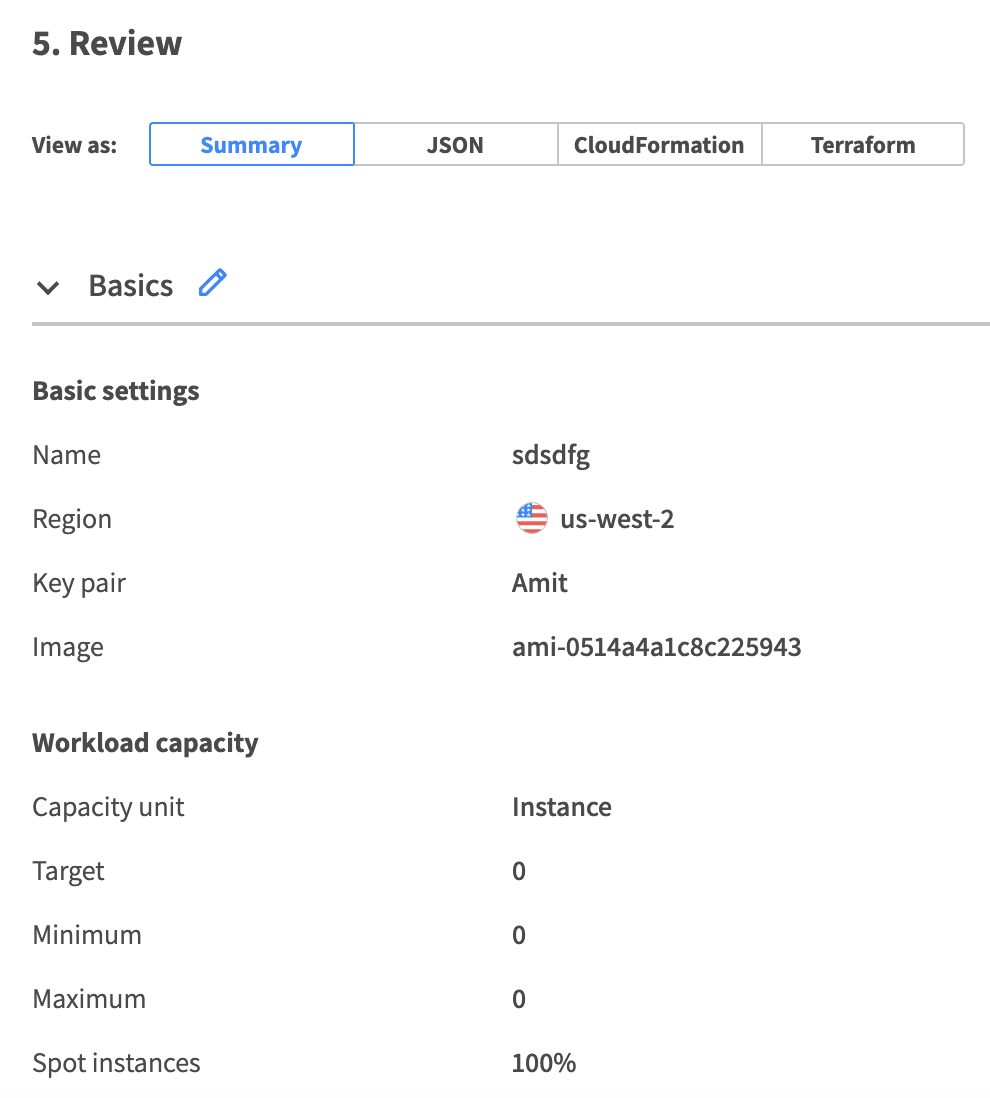Select the Terraform view tab

[x=862, y=144]
